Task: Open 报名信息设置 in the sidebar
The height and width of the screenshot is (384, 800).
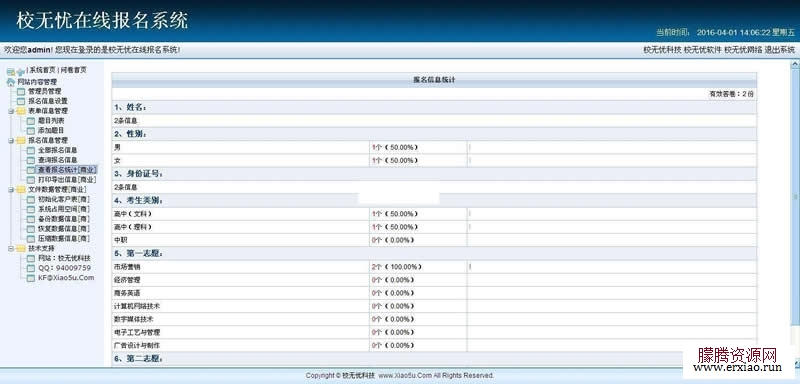Action: 48,101
